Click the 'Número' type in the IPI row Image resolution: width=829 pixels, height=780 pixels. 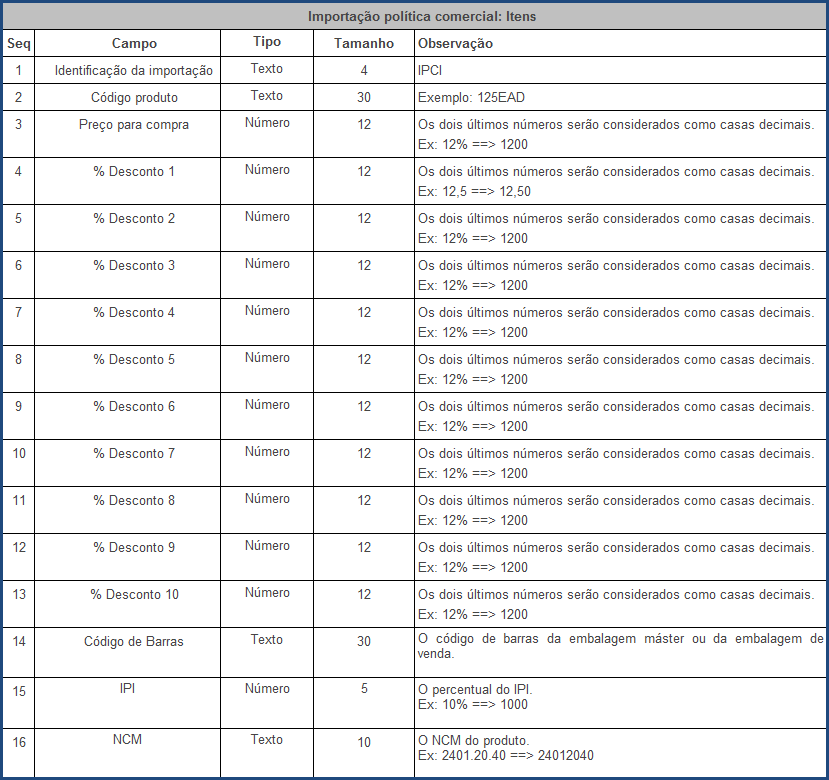click(x=267, y=689)
